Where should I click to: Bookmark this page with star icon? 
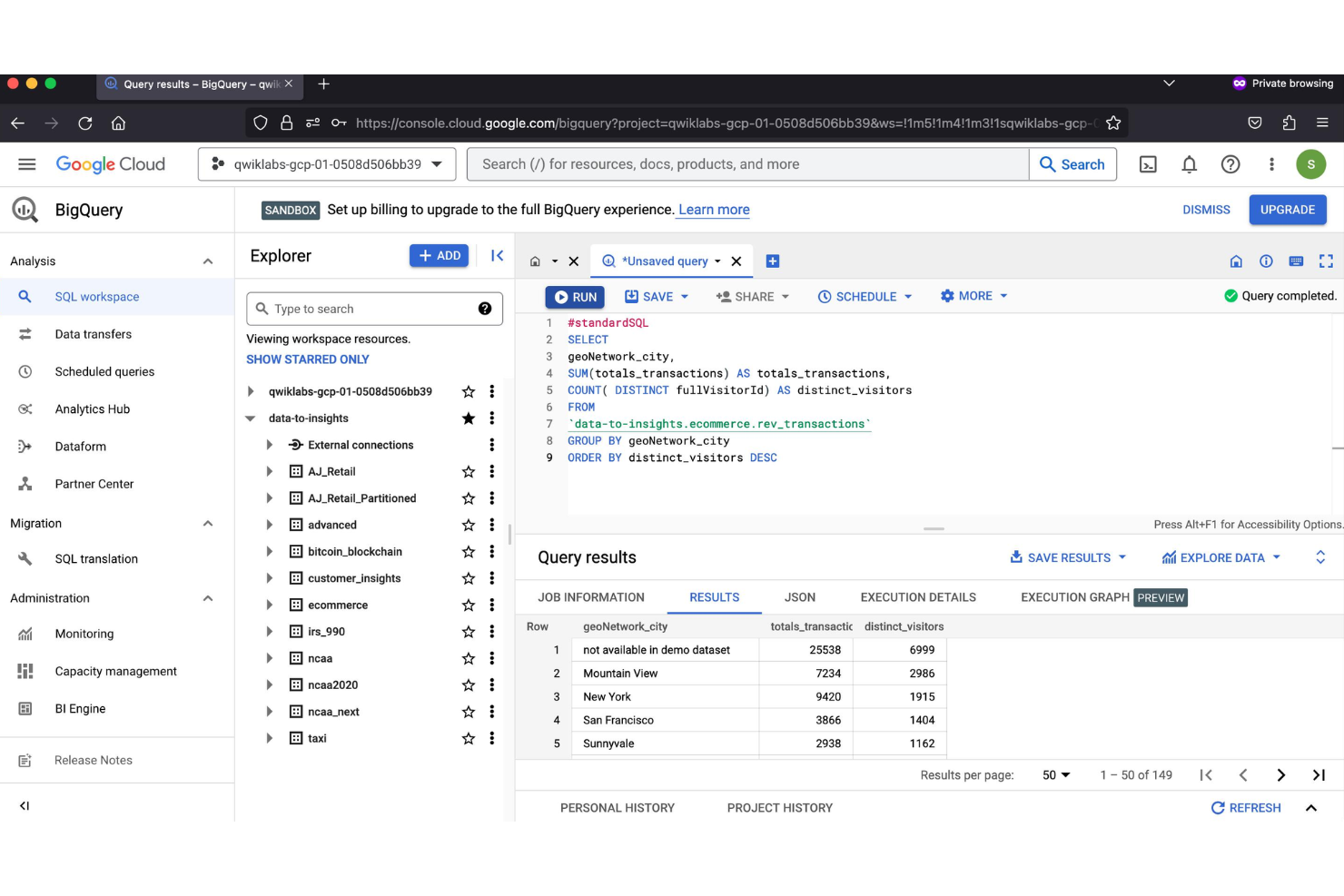[x=1113, y=123]
